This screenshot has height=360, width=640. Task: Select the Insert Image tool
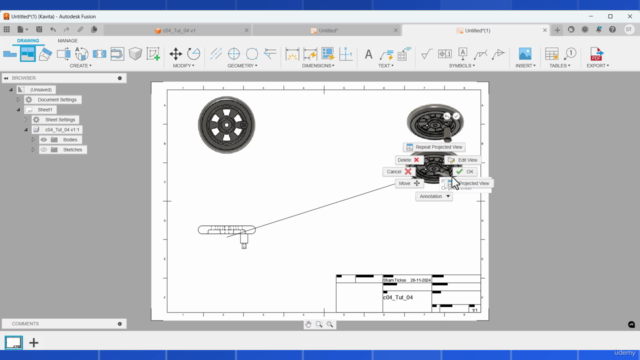pos(525,54)
